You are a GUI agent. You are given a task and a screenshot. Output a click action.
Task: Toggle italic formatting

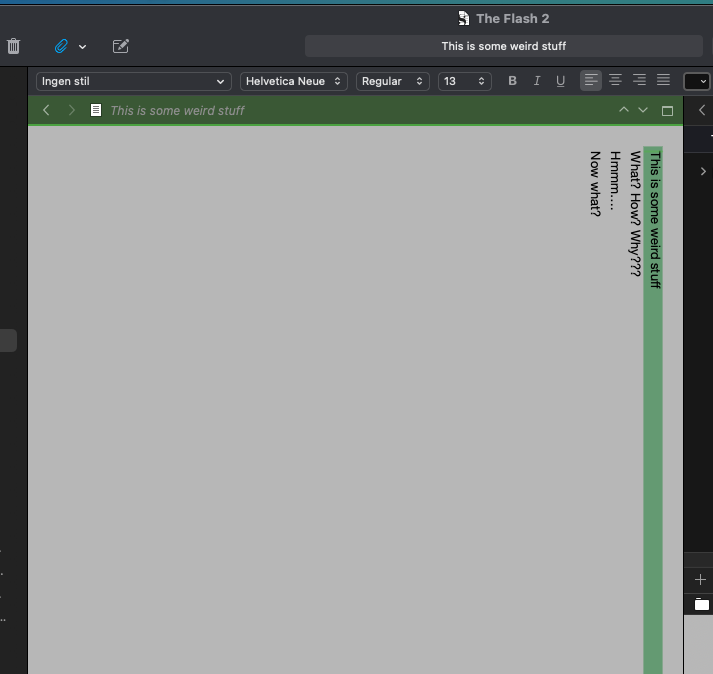click(x=537, y=81)
